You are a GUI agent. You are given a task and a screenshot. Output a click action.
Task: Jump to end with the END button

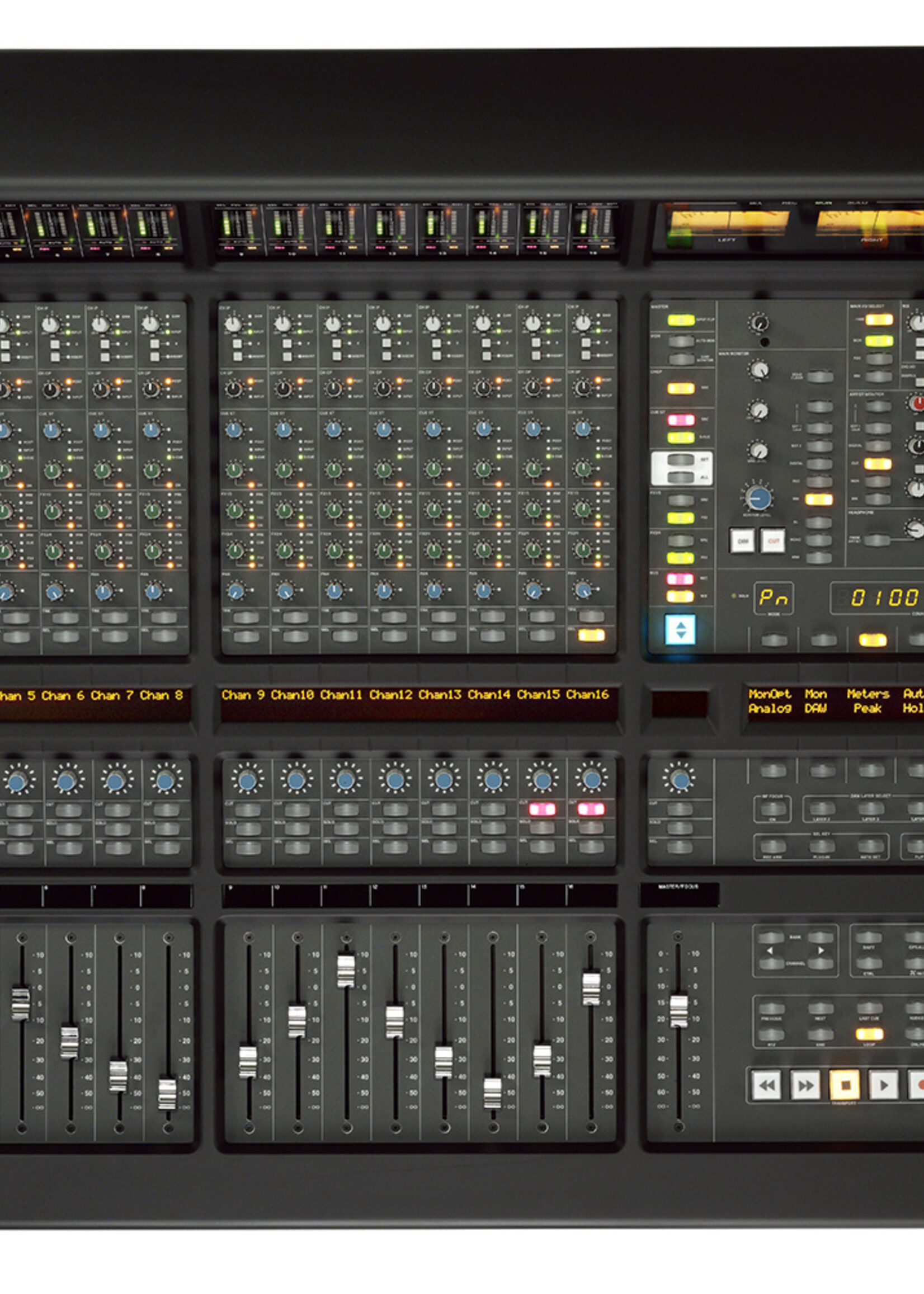click(x=820, y=1034)
